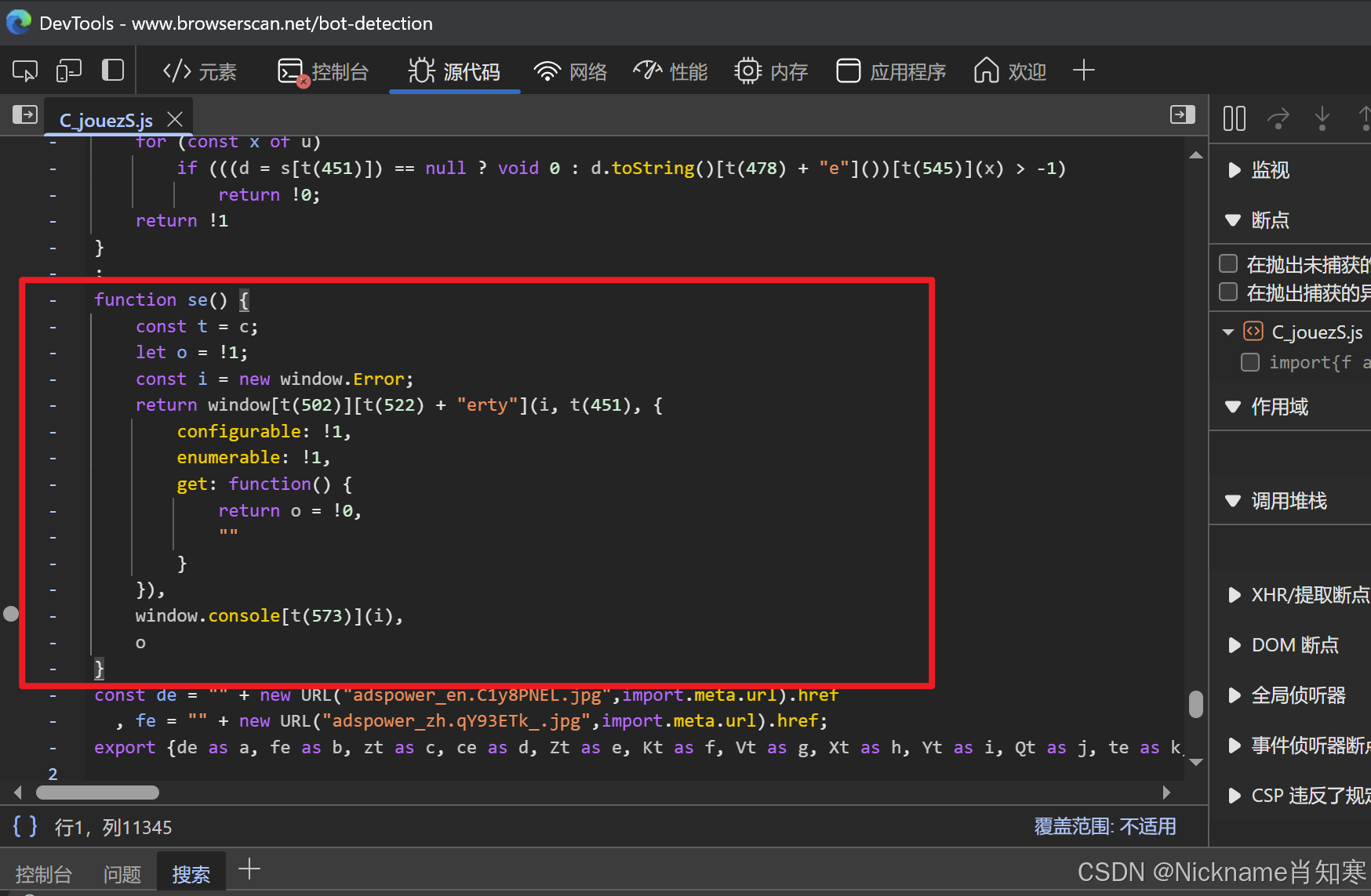Click the plus icon to add more tools

(x=1083, y=71)
